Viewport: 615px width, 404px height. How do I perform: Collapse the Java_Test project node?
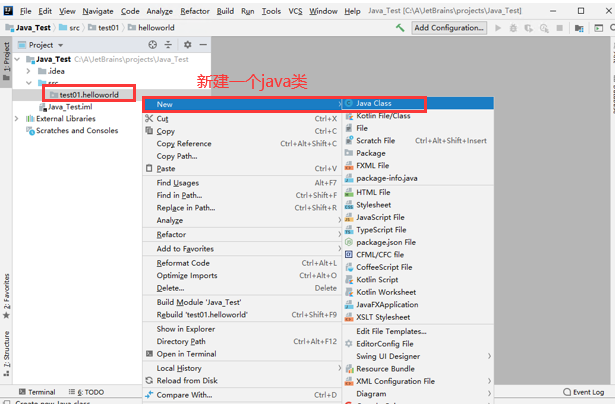pyautogui.click(x=17, y=59)
